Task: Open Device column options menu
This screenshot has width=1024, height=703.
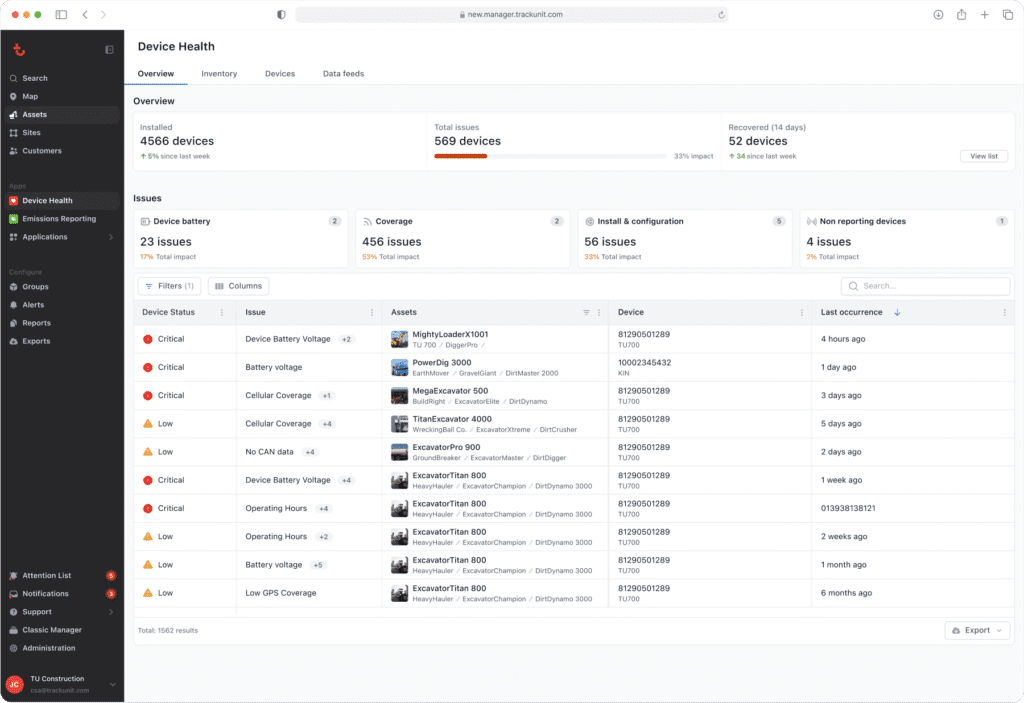Action: 802,312
